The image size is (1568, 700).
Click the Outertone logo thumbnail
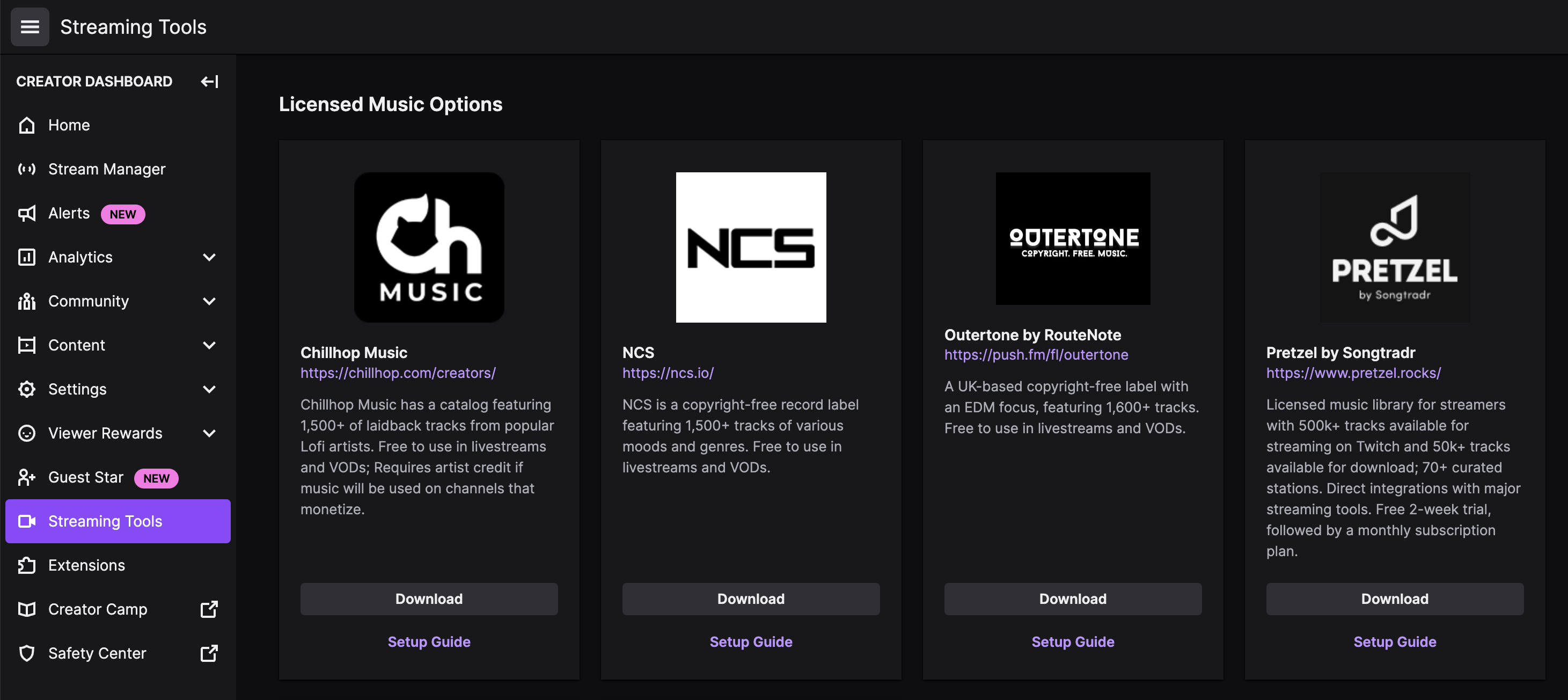(1073, 238)
